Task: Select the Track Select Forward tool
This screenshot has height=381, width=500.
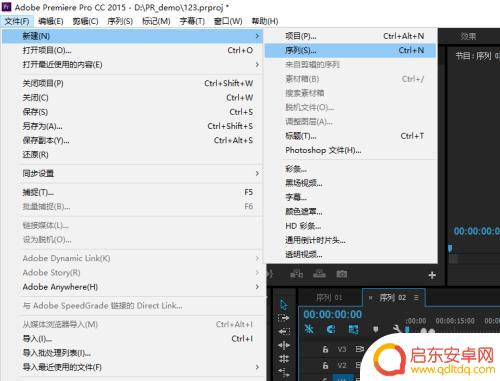Action: click(x=284, y=318)
